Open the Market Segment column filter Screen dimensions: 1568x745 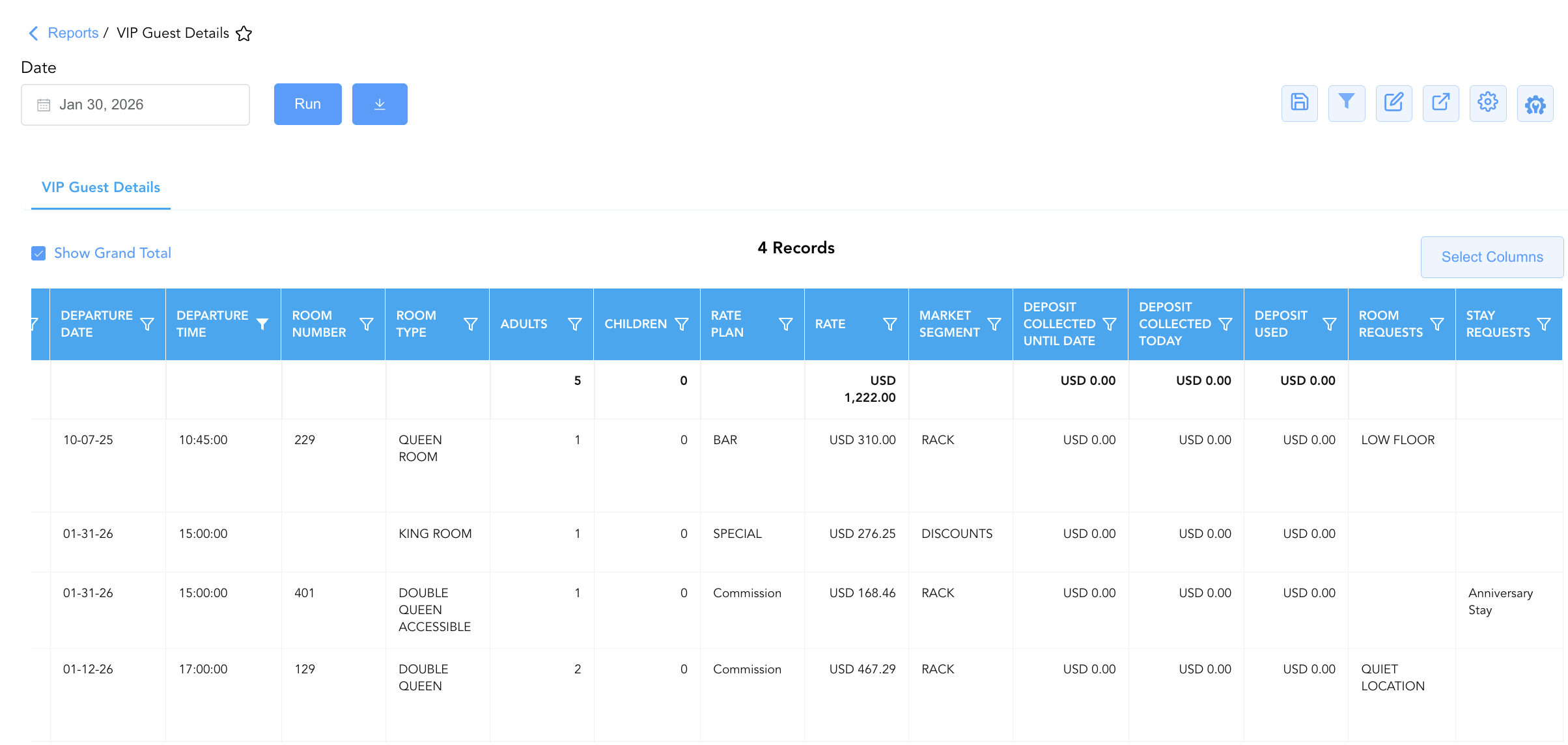(x=994, y=324)
